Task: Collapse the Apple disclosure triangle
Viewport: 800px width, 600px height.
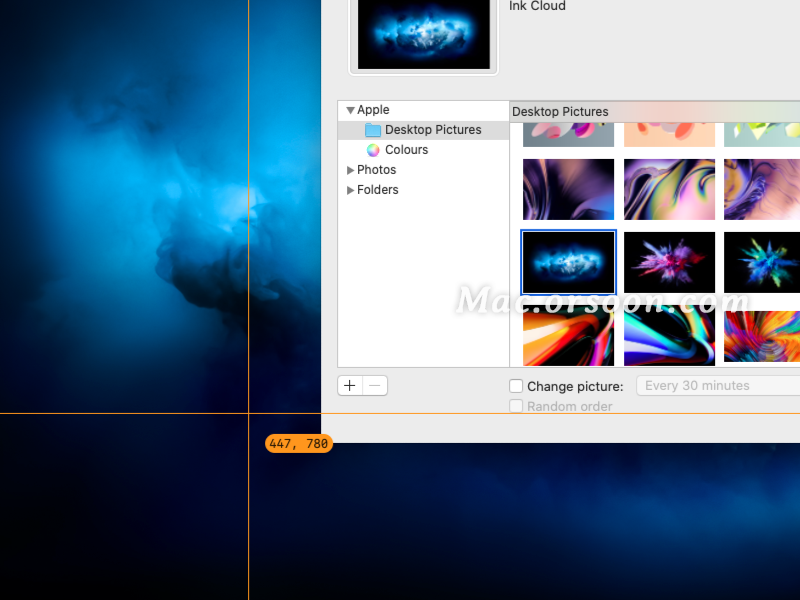Action: (350, 110)
